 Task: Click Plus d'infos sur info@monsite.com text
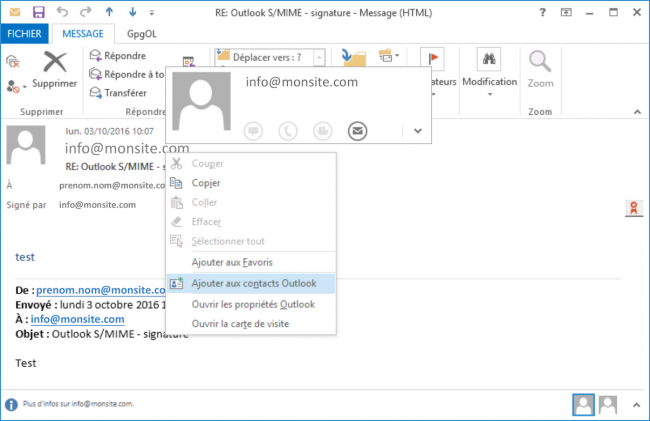[x=78, y=404]
